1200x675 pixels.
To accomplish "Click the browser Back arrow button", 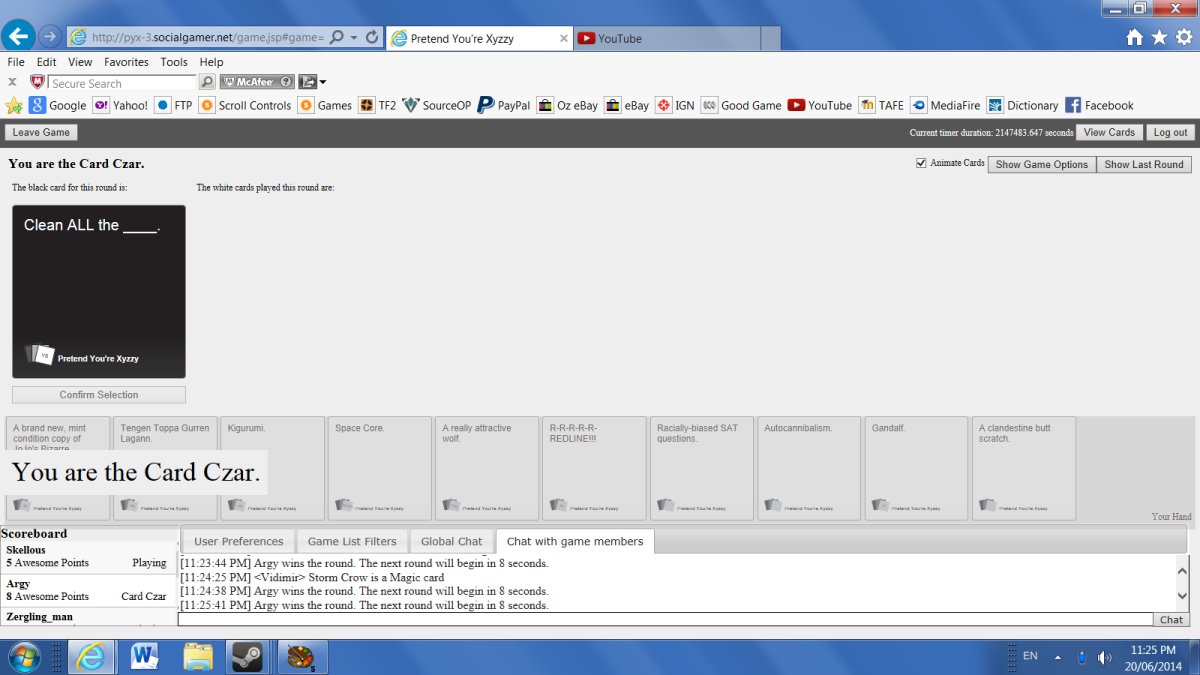I will pos(17,37).
